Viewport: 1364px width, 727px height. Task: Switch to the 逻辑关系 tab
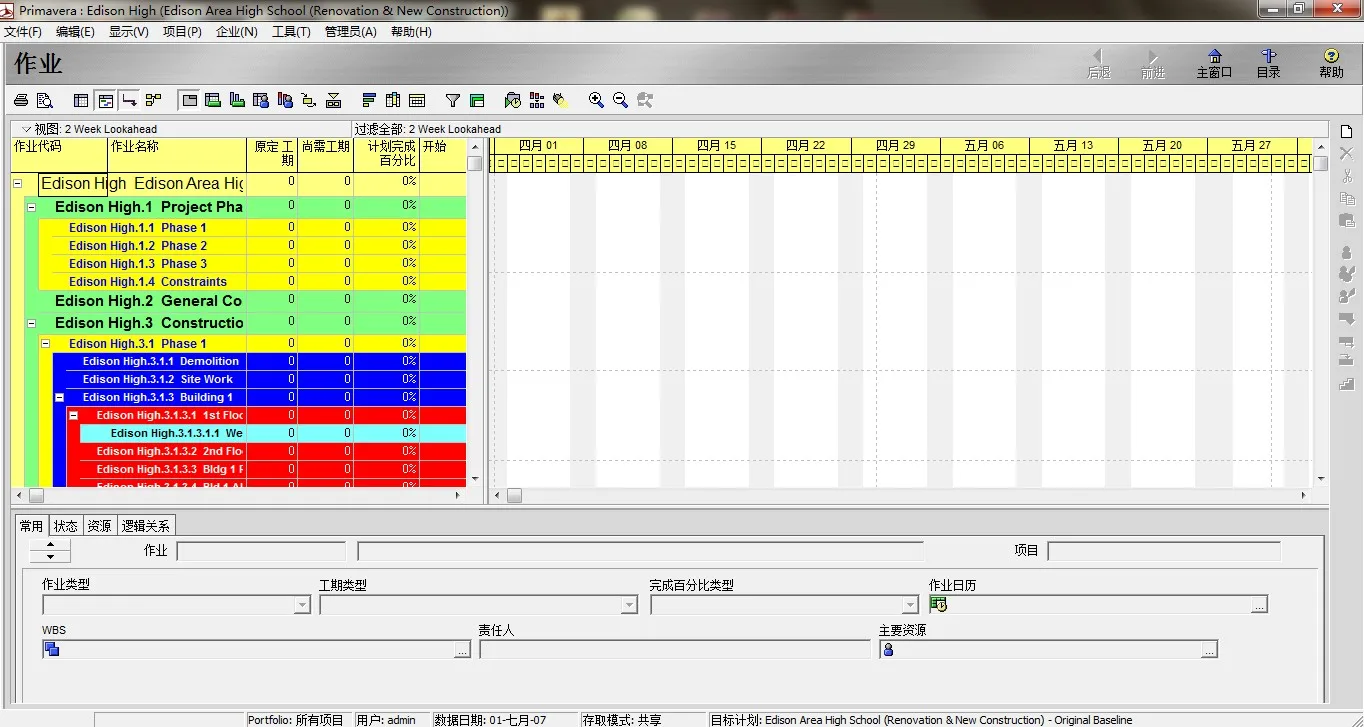[146, 526]
